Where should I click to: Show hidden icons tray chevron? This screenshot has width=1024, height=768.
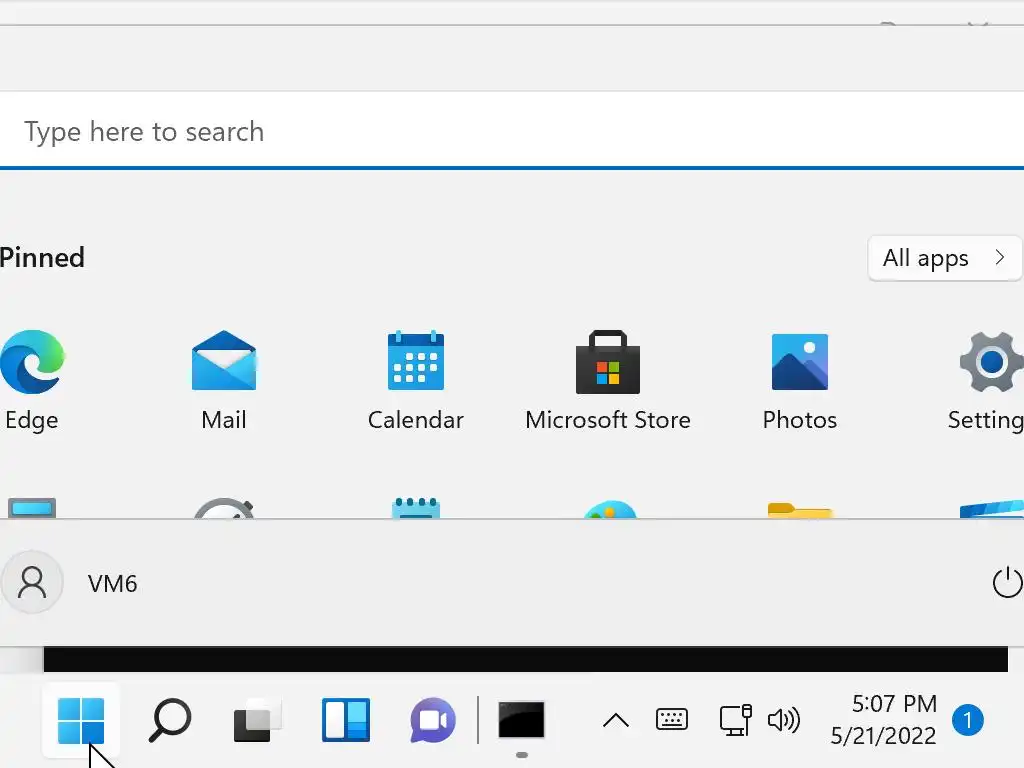tap(615, 721)
